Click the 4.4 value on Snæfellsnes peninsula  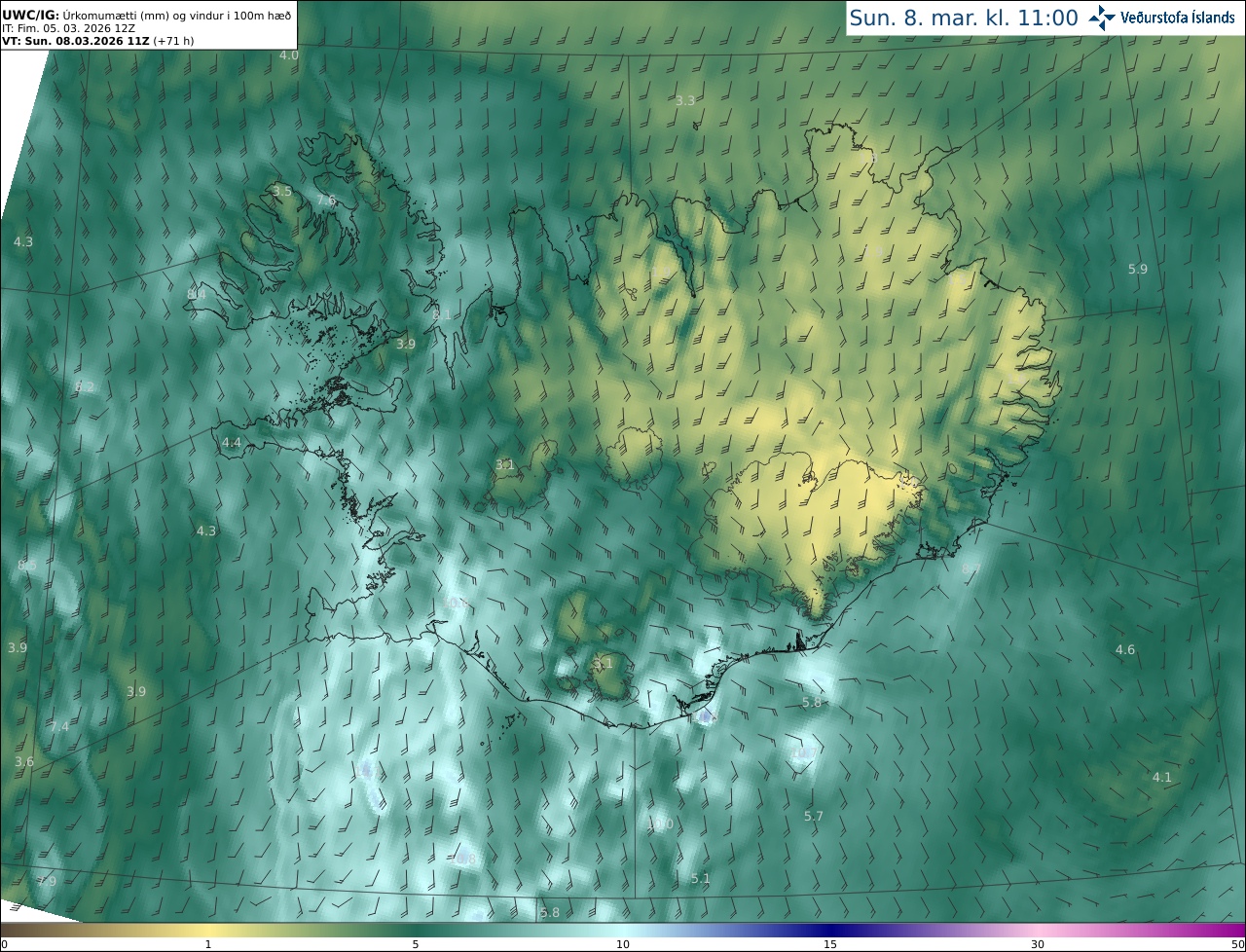click(232, 442)
